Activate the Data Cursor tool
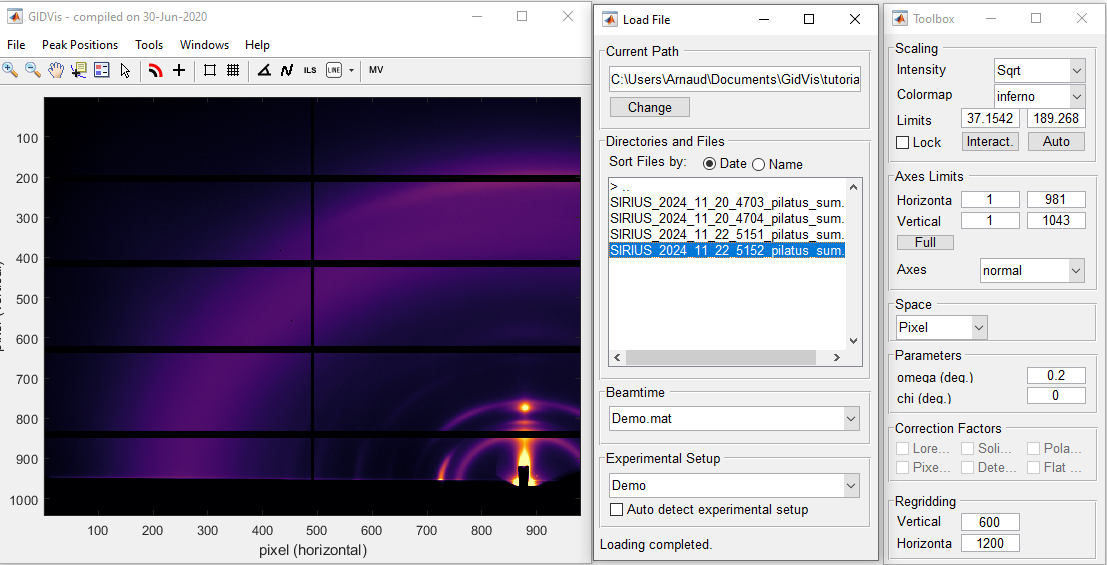The height and width of the screenshot is (565, 1107). pos(78,70)
